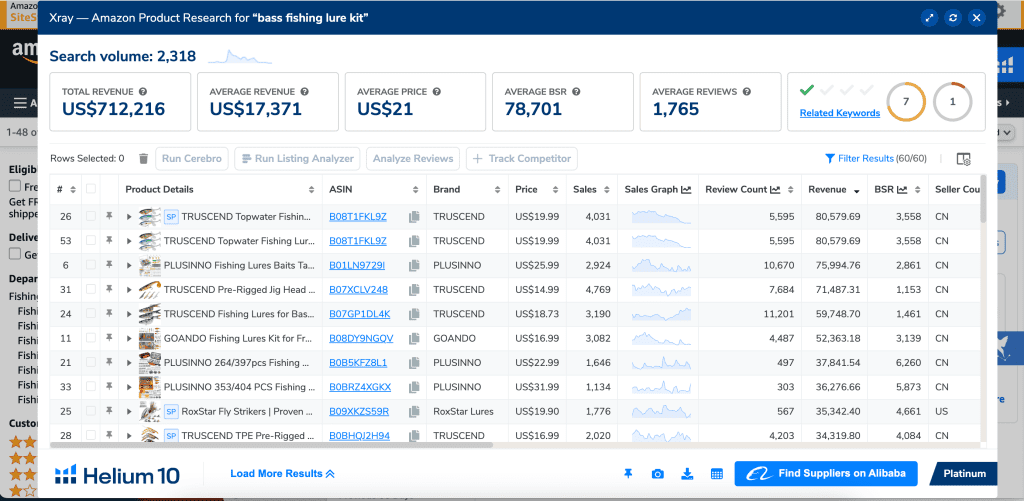Check the row 31 TRUSCEND Pre-Rigged checkbox

(x=91, y=289)
